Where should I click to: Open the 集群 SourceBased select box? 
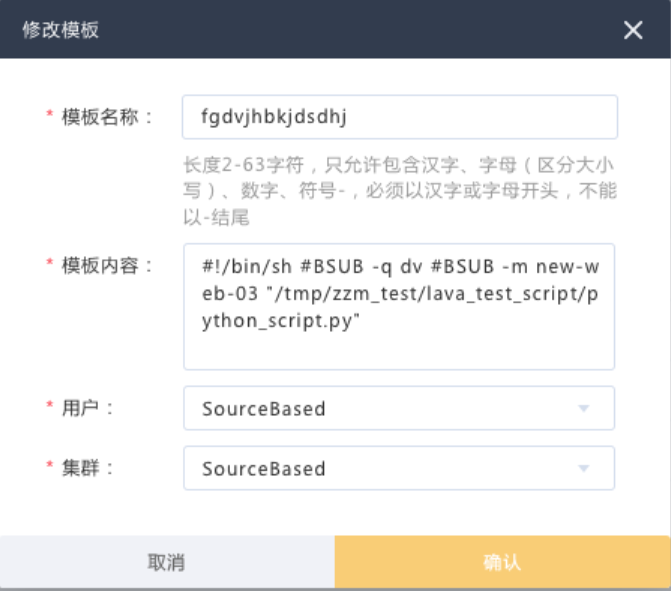coord(399,468)
